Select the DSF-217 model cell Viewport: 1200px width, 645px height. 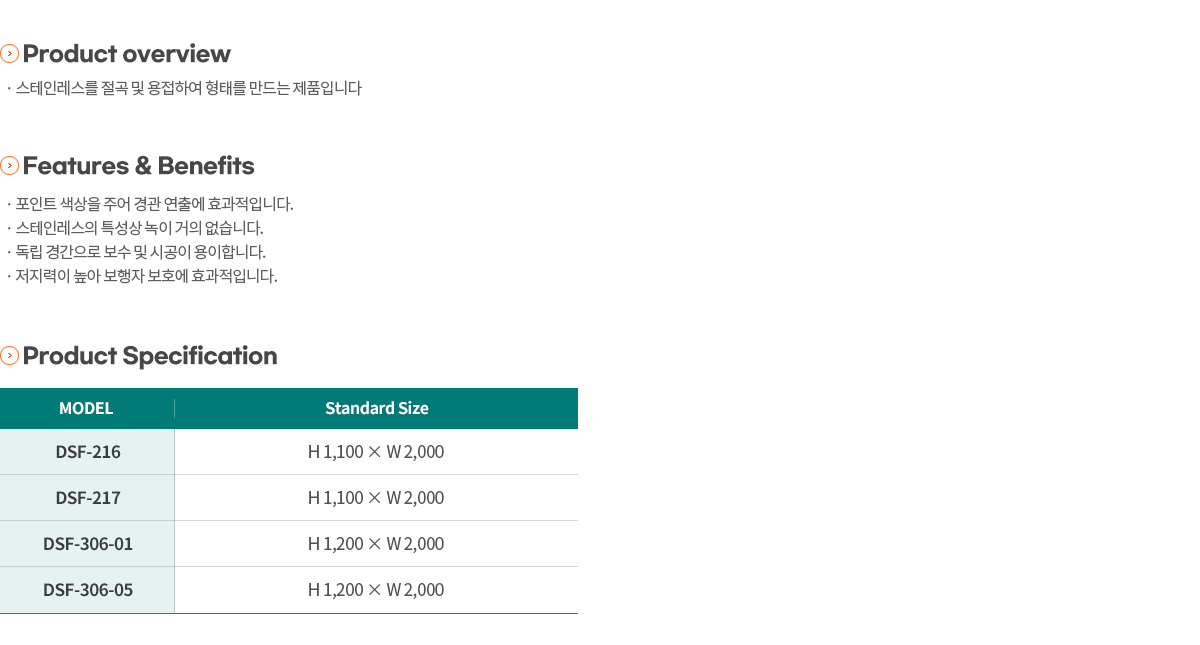(x=87, y=498)
